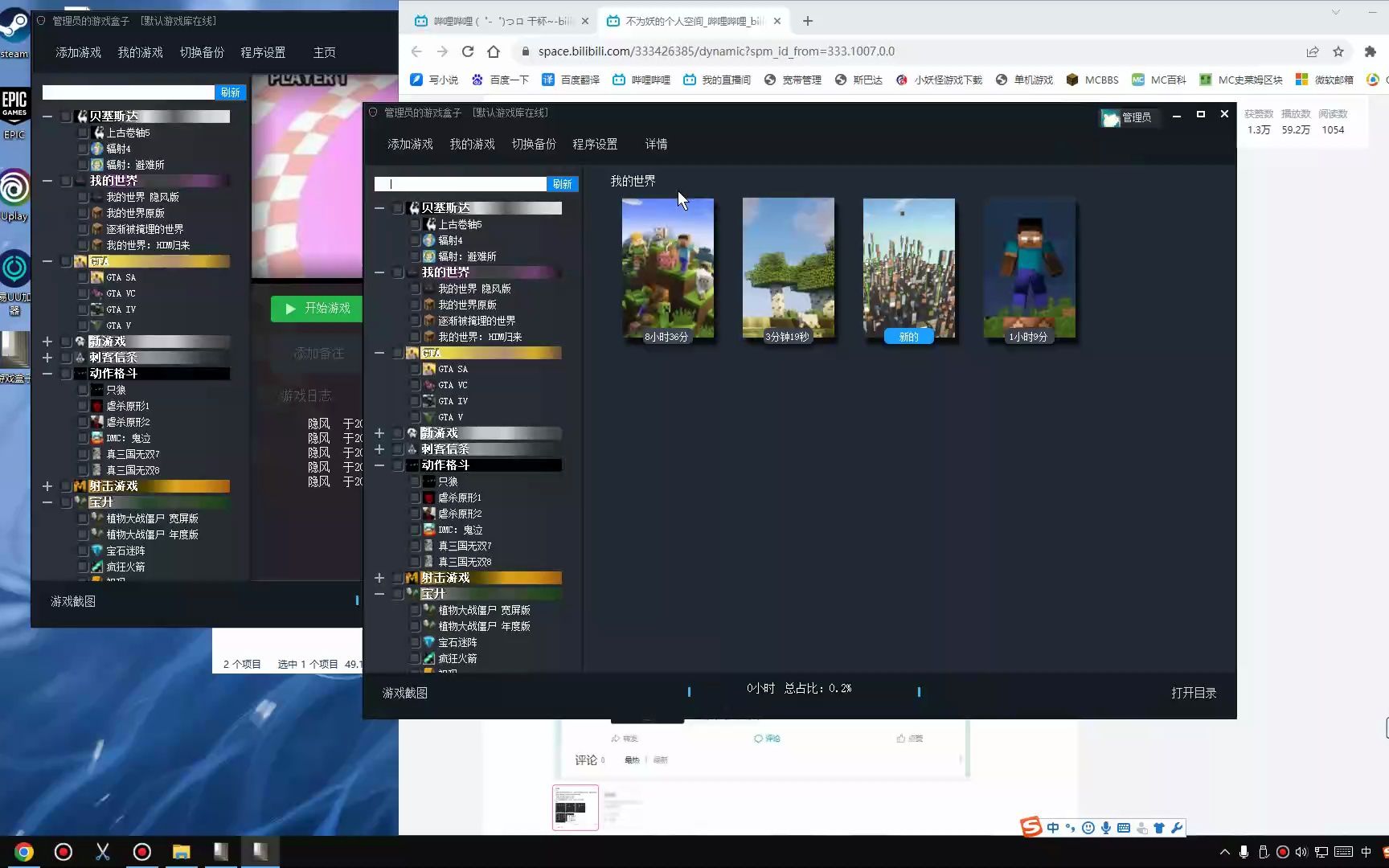
Task: Click the browser back arrow
Action: [416, 51]
